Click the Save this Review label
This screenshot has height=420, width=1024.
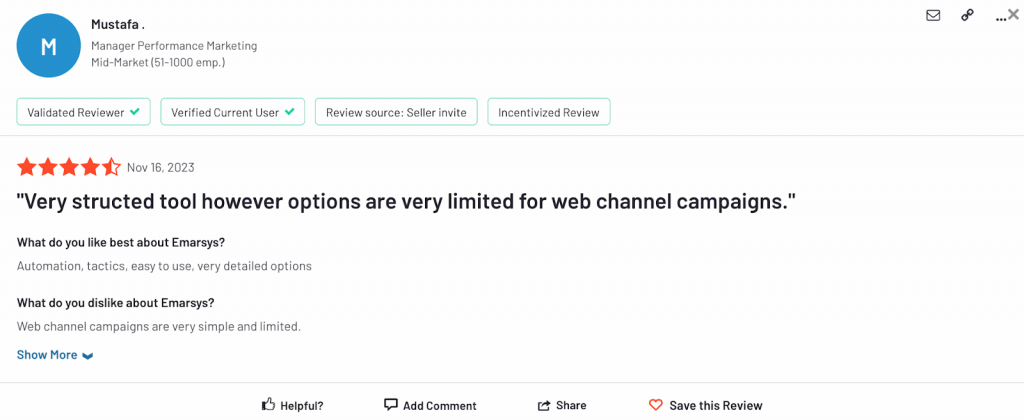coord(715,405)
